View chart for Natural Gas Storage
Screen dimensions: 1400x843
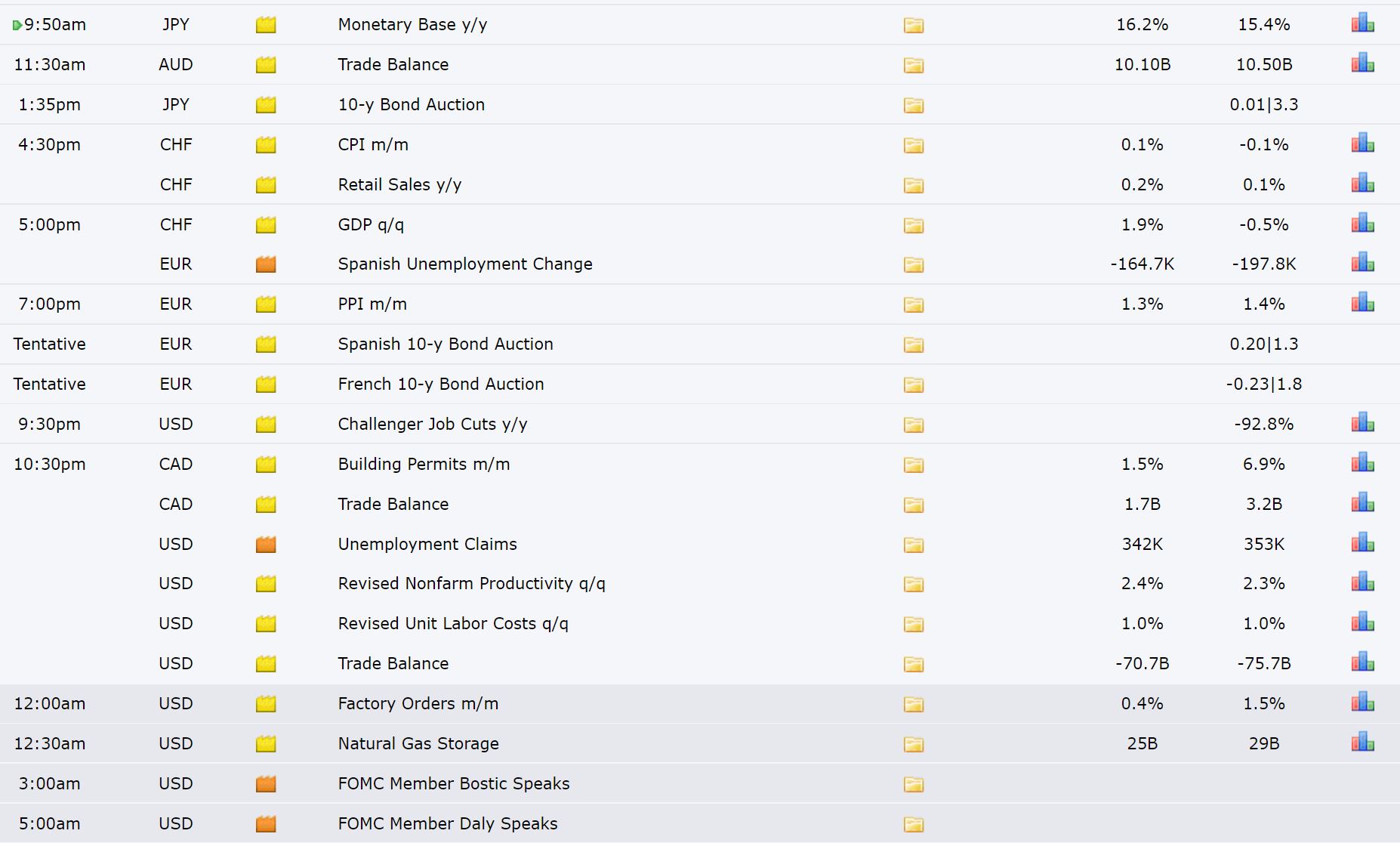(x=1362, y=743)
